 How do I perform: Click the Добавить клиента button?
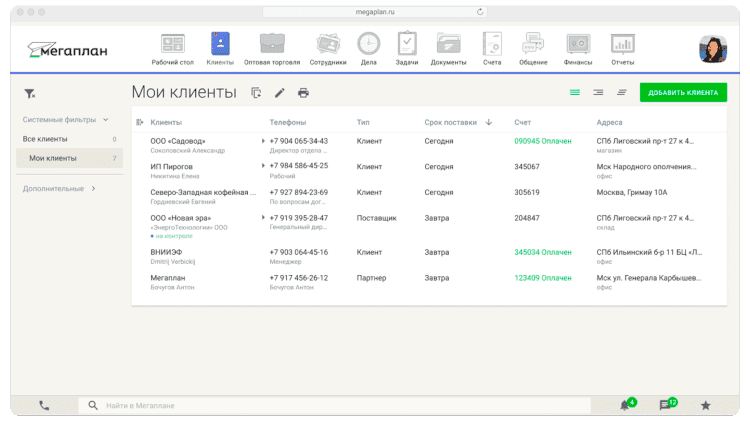(x=683, y=93)
